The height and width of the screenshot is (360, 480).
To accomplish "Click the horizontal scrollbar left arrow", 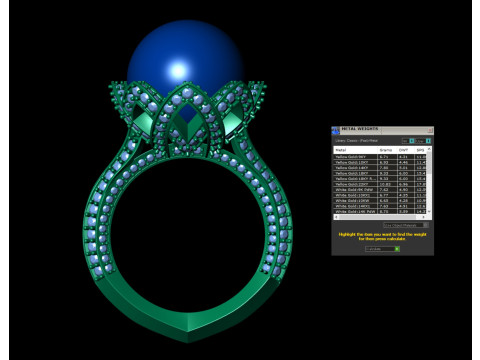I will point(336,217).
